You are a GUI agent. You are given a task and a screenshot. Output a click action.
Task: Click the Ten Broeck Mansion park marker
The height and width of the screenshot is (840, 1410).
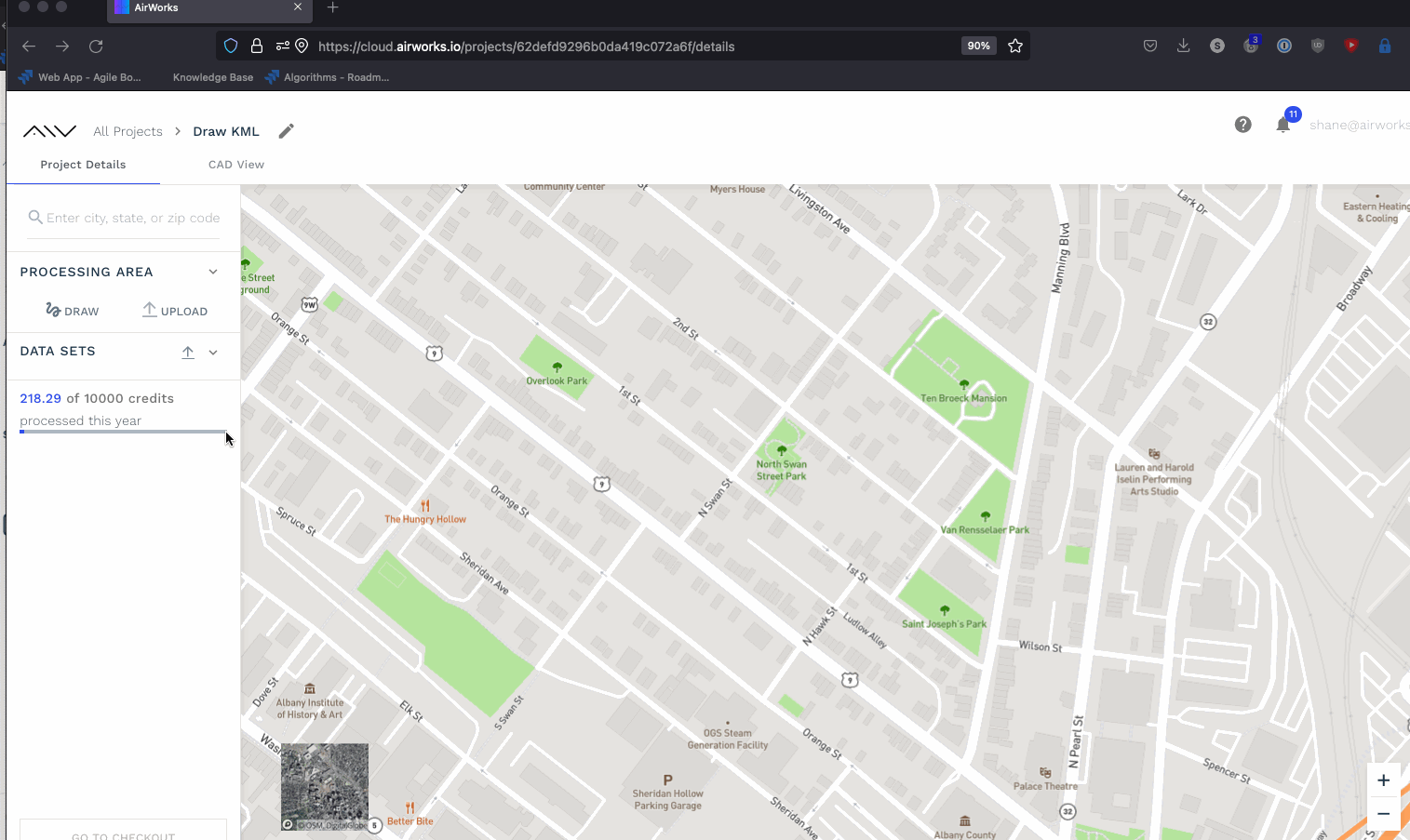(x=964, y=384)
